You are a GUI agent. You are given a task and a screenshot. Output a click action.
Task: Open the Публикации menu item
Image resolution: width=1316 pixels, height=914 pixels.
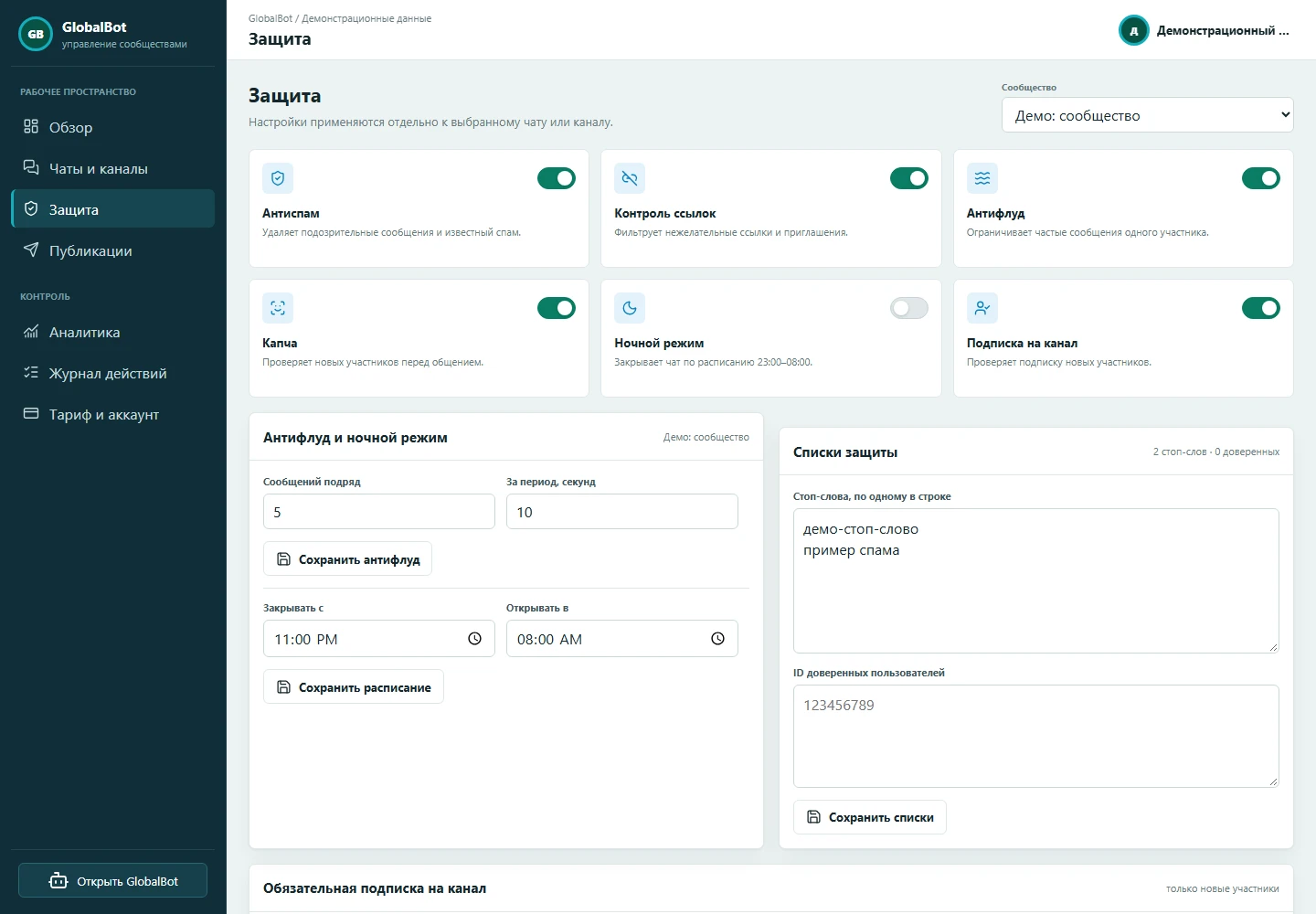(113, 250)
